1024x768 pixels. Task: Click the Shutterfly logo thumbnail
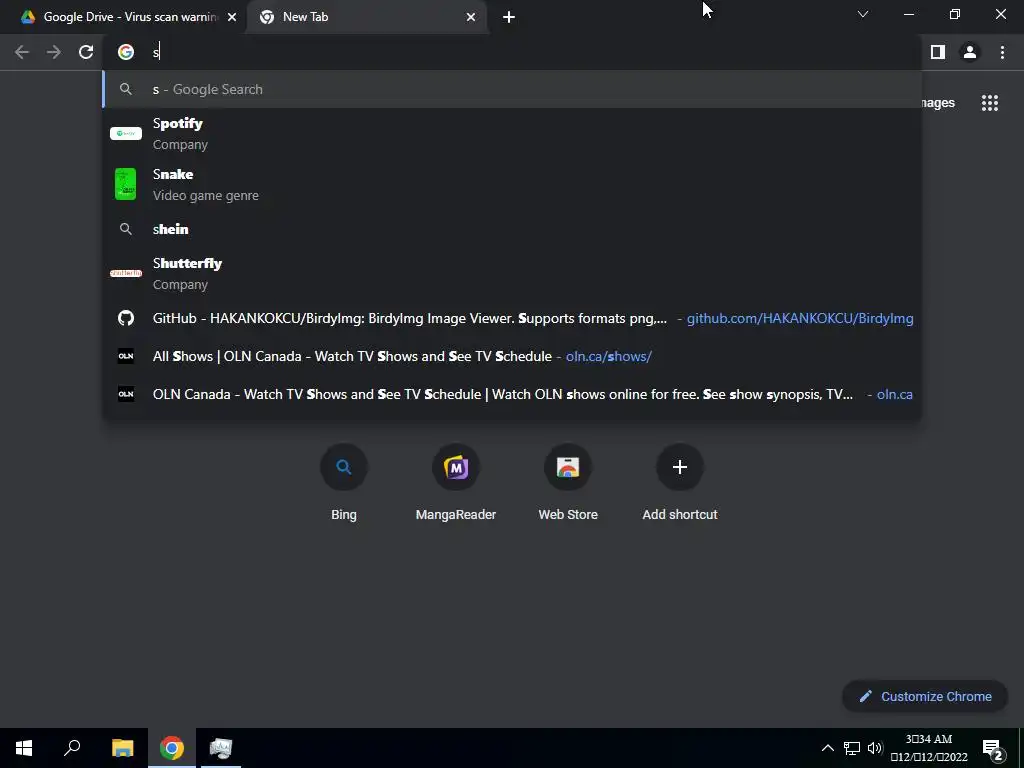click(125, 273)
